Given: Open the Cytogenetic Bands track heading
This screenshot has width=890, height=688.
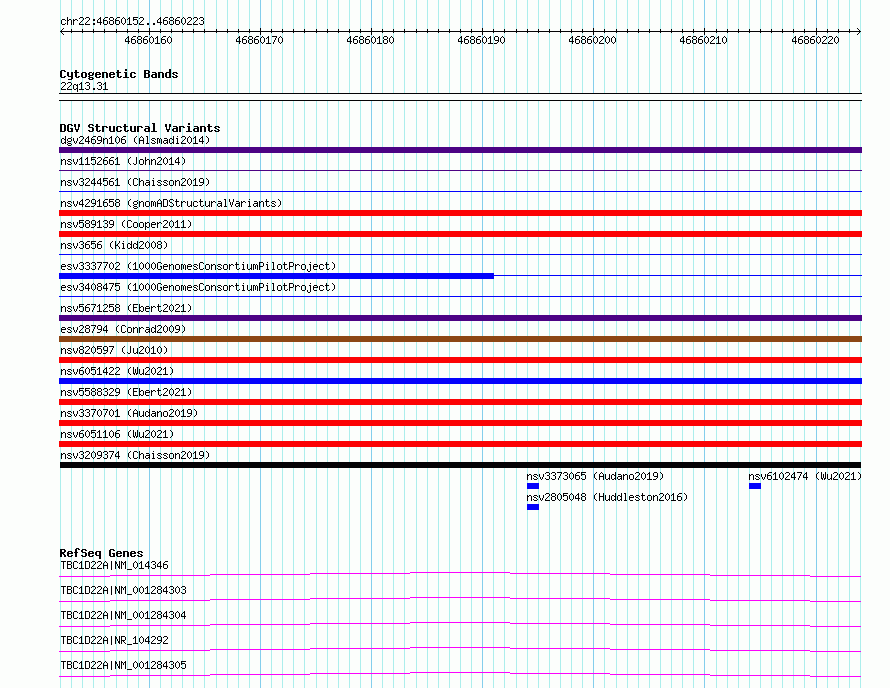Looking at the screenshot, I should click(x=119, y=74).
